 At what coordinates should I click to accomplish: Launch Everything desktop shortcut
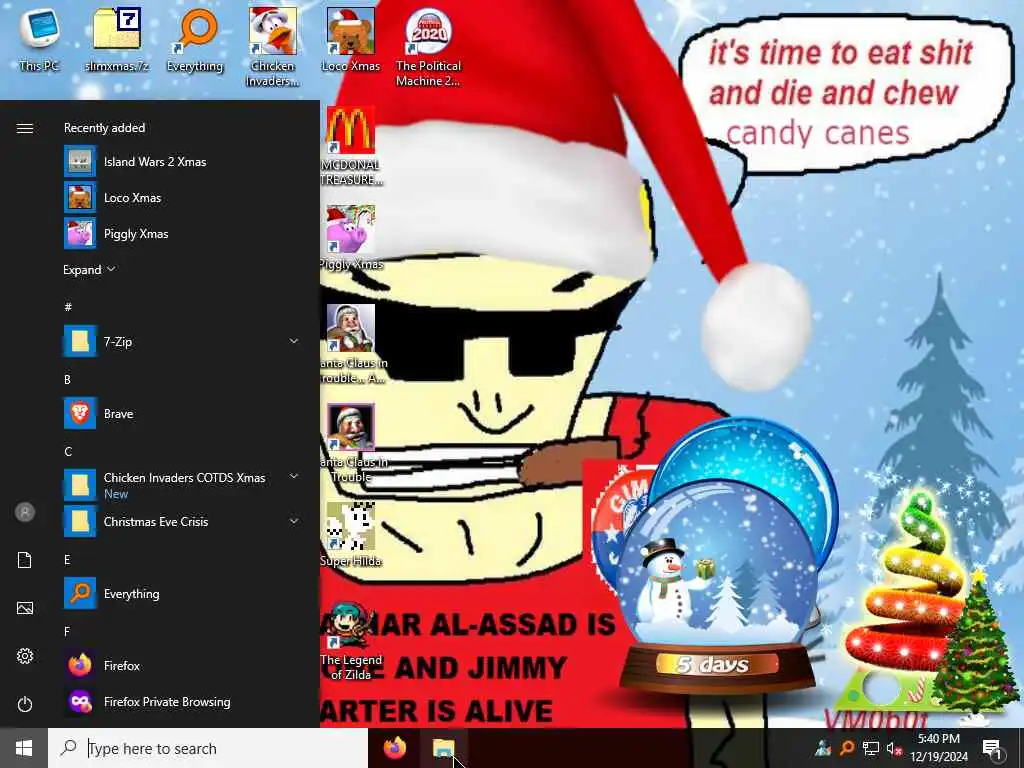pos(195,39)
